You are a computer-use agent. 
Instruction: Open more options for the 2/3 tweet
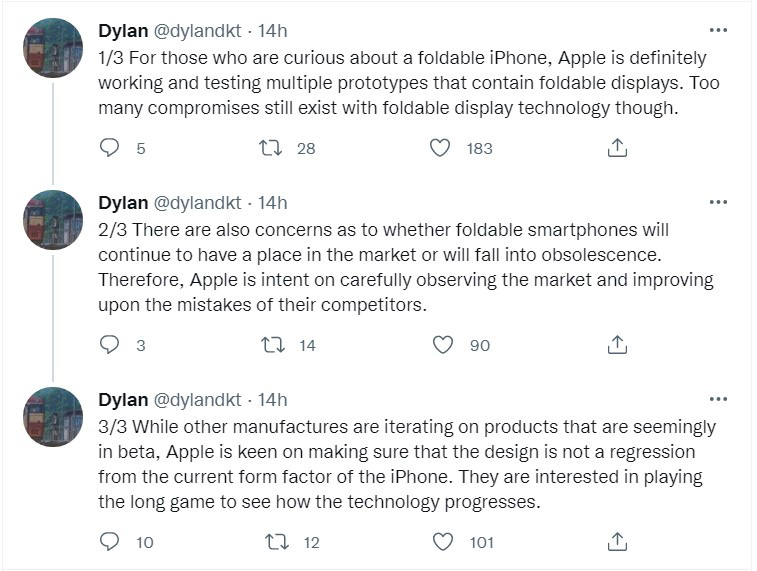(x=717, y=203)
